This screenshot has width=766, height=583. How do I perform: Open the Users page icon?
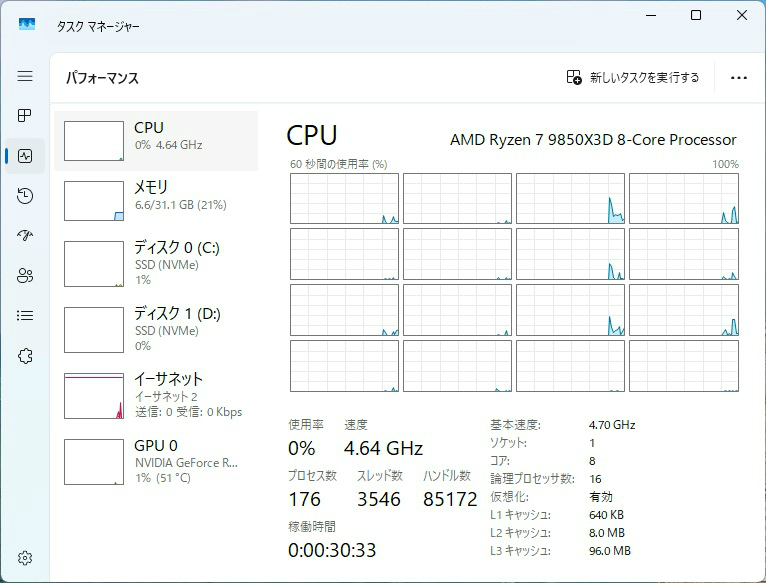[x=25, y=276]
